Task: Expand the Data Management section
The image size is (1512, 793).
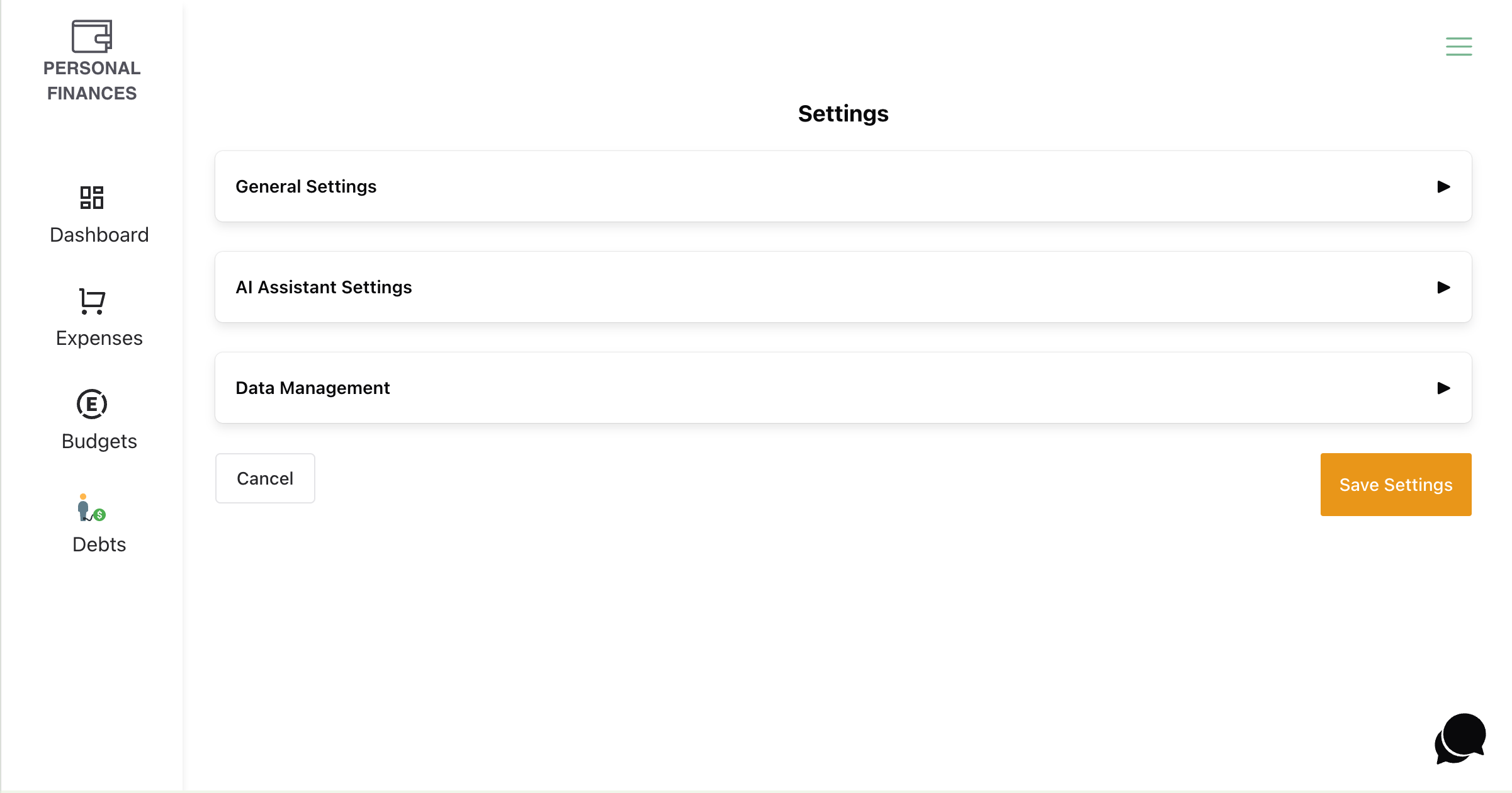Action: point(843,388)
